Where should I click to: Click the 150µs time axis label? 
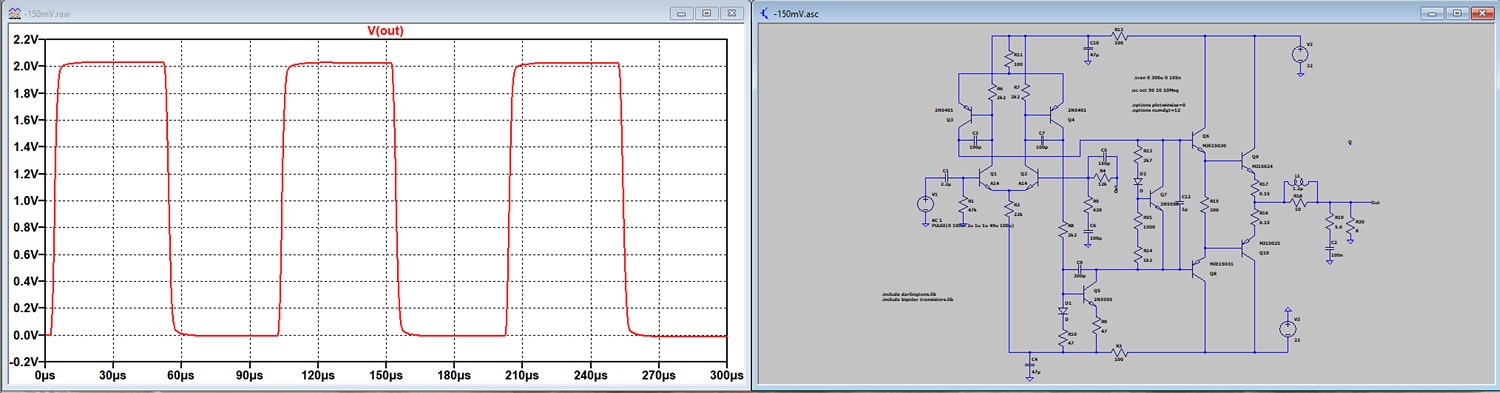[385, 376]
